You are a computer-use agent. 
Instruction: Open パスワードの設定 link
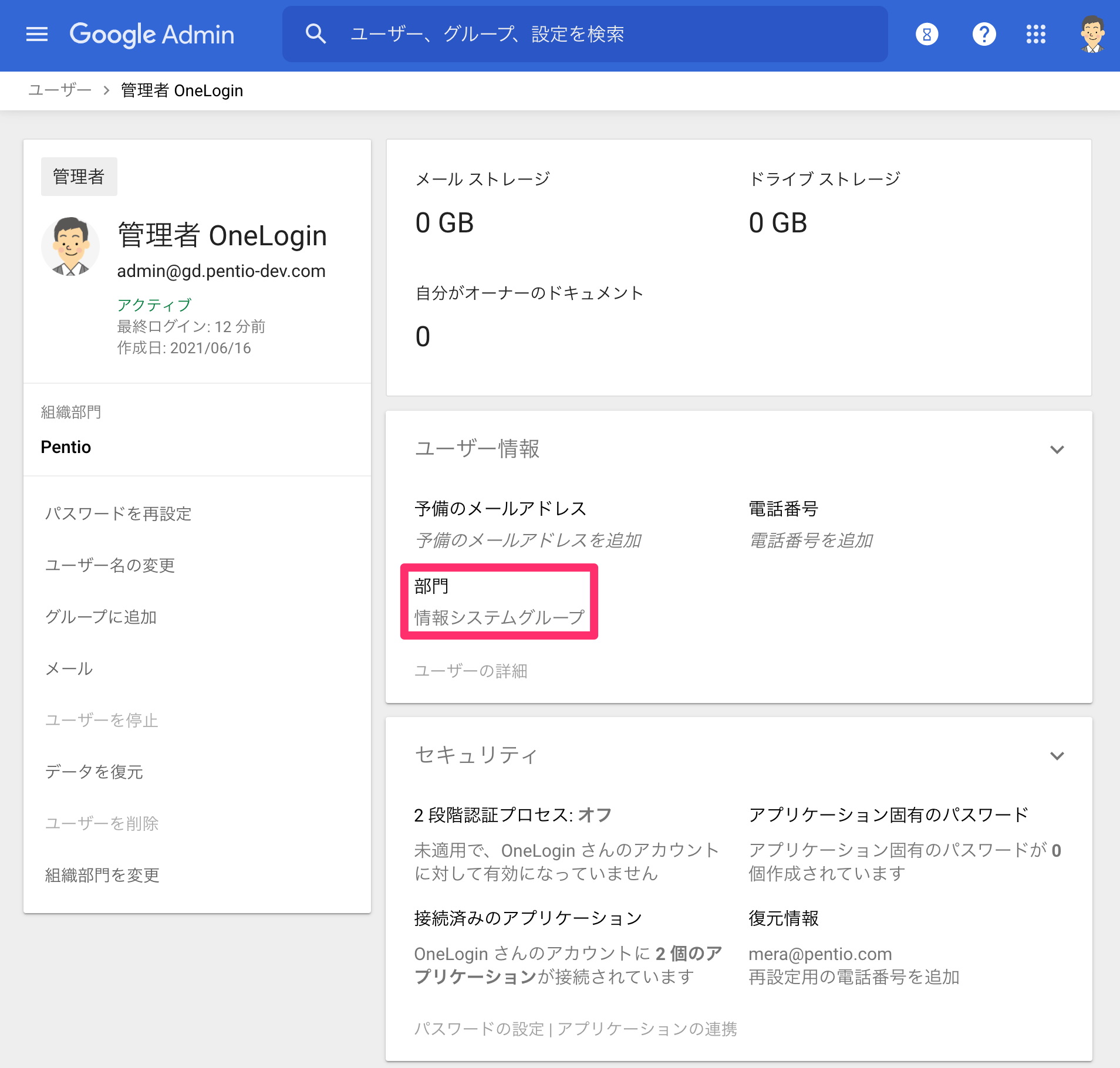pos(480,1029)
